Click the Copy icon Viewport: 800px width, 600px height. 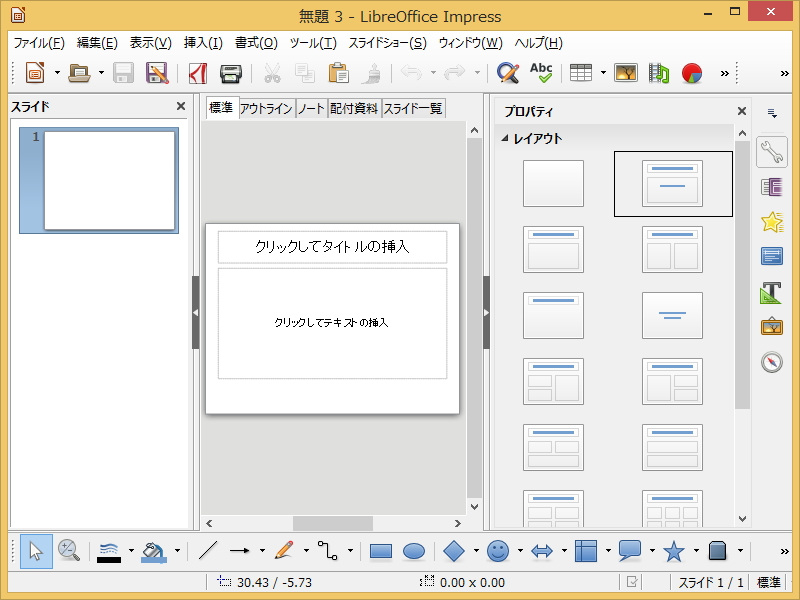[305, 73]
